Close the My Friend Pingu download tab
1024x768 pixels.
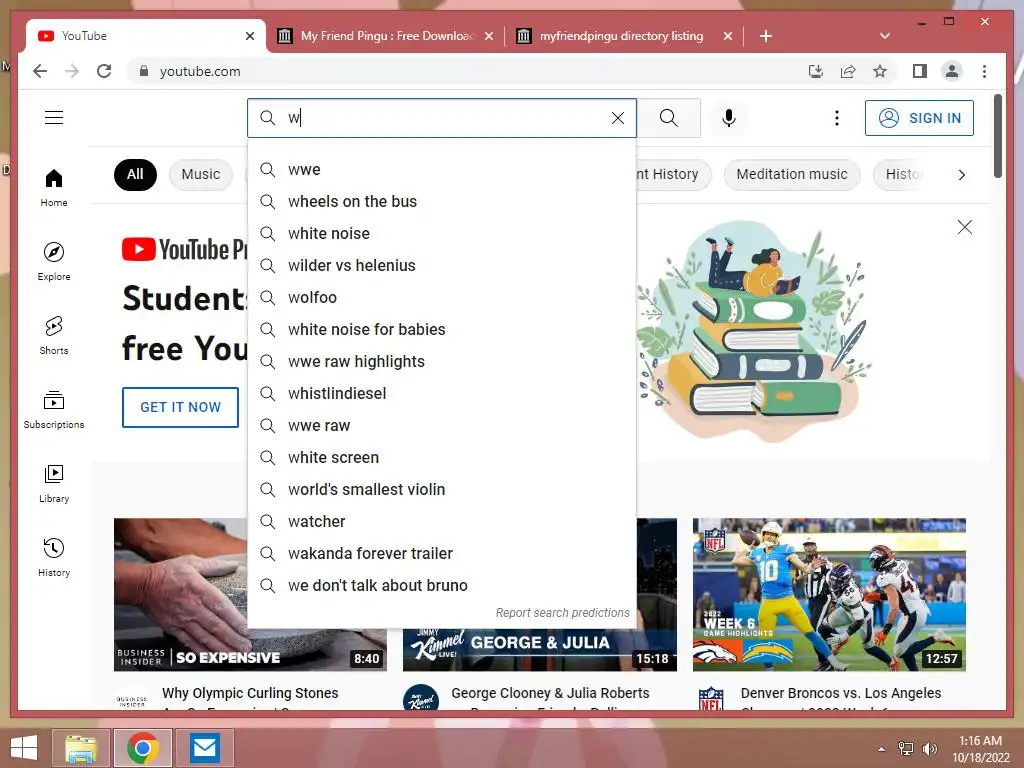tap(489, 36)
